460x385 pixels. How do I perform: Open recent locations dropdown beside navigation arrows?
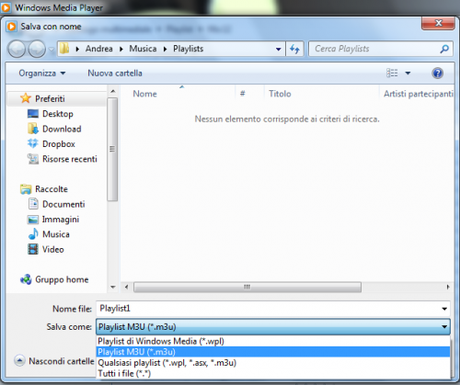(x=51, y=49)
